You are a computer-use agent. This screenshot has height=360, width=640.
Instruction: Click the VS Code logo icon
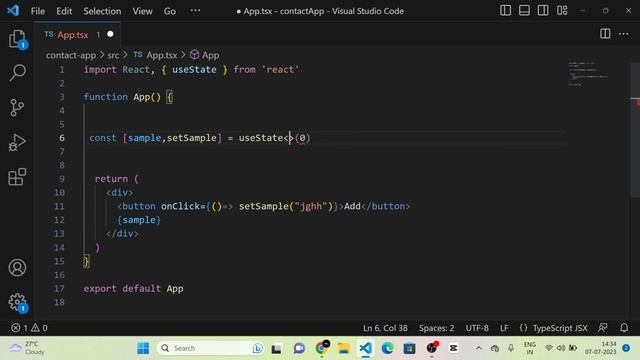click(x=13, y=11)
